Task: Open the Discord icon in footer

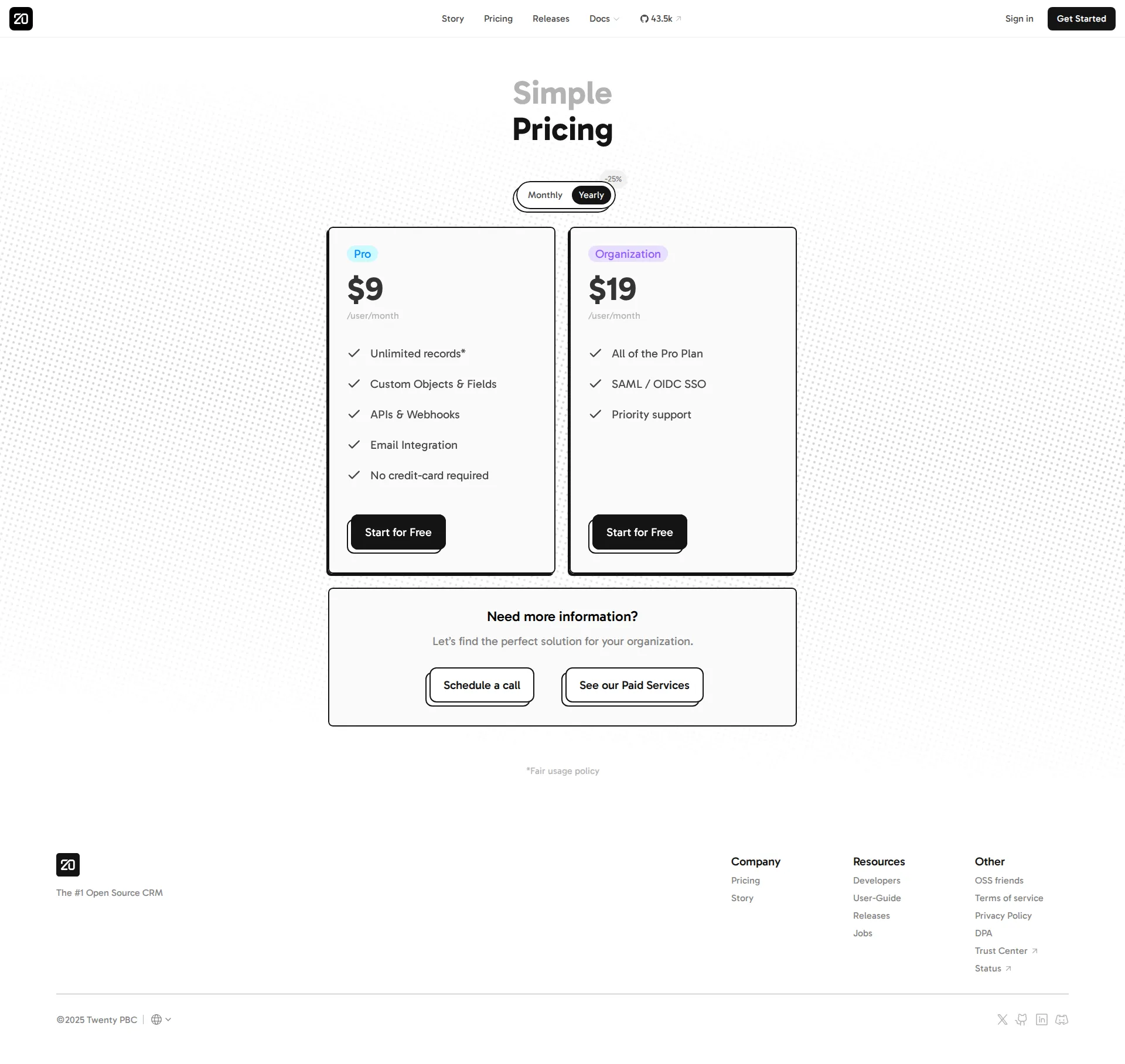Action: click(1061, 1019)
